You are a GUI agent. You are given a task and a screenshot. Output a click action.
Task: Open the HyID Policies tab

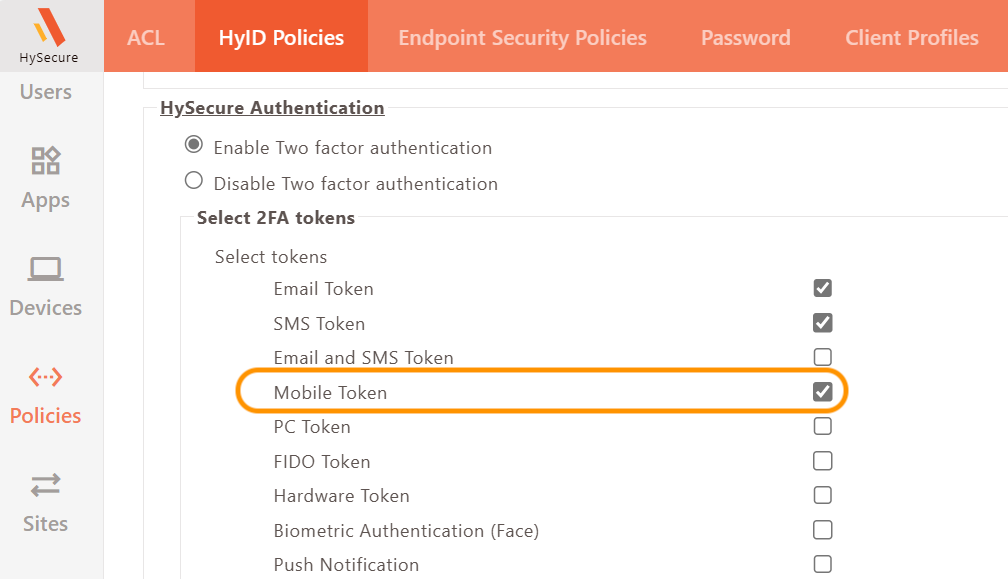pos(281,38)
